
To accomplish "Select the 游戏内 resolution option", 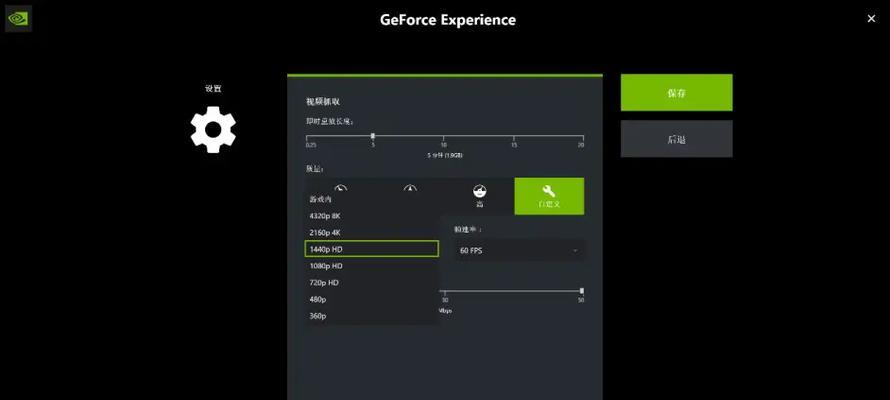I will click(x=372, y=199).
